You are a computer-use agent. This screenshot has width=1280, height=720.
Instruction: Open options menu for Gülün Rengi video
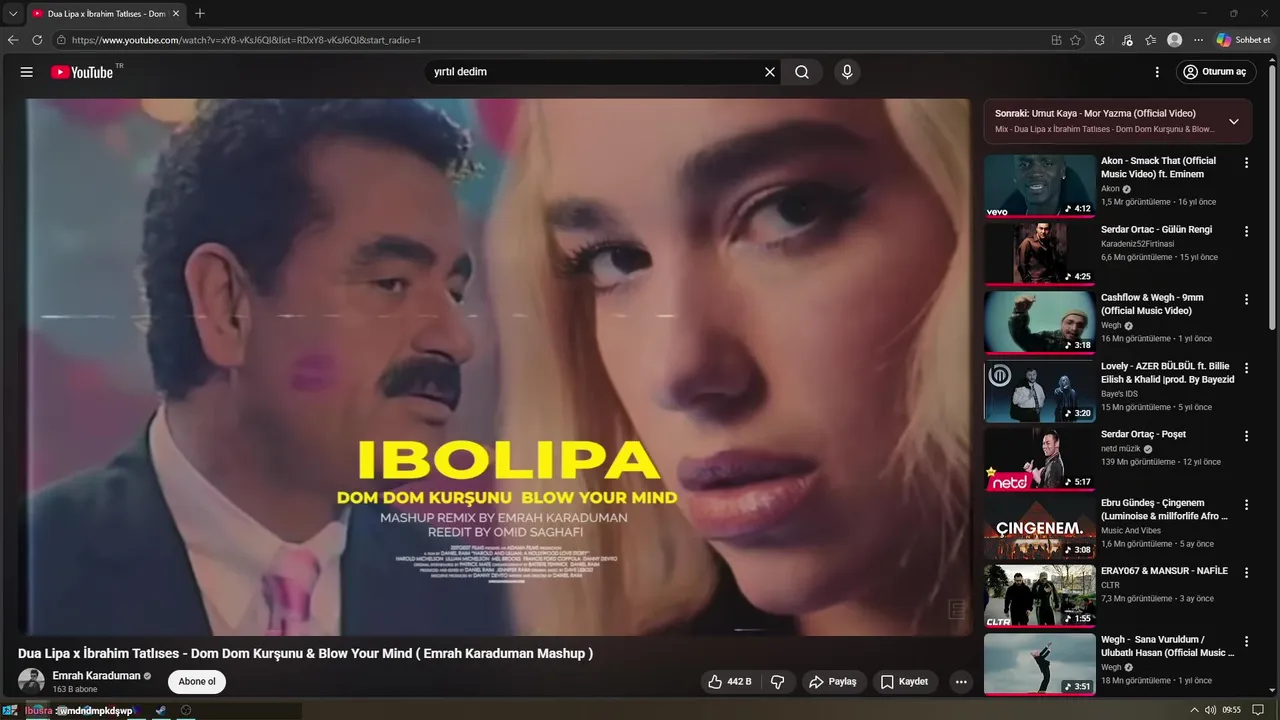click(x=1246, y=231)
